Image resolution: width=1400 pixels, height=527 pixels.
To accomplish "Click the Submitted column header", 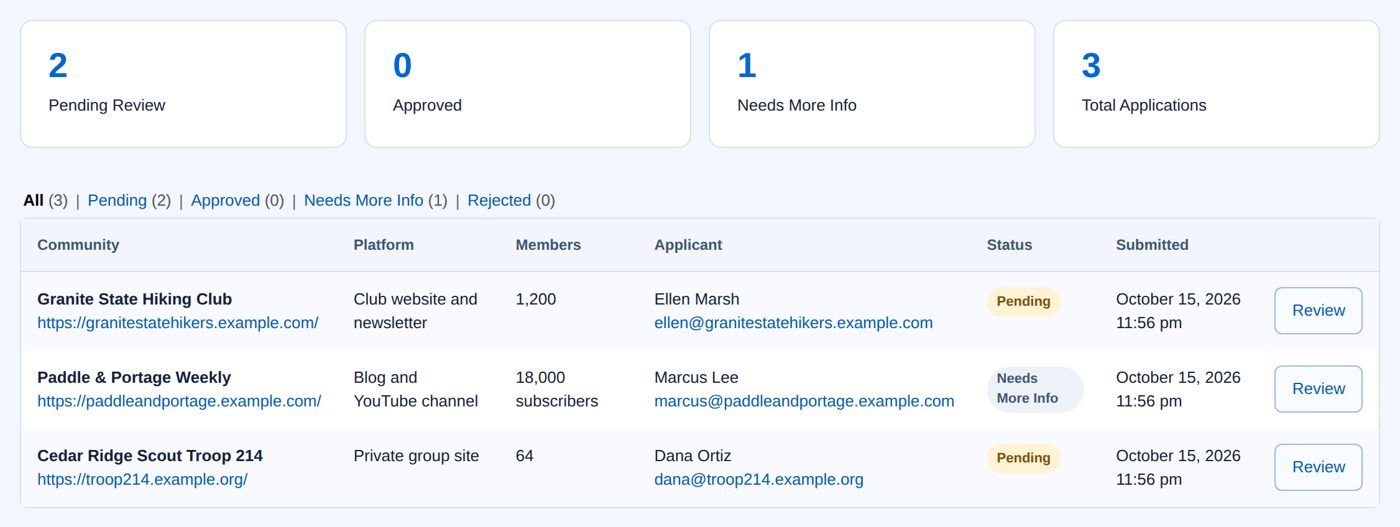I will 1152,245.
